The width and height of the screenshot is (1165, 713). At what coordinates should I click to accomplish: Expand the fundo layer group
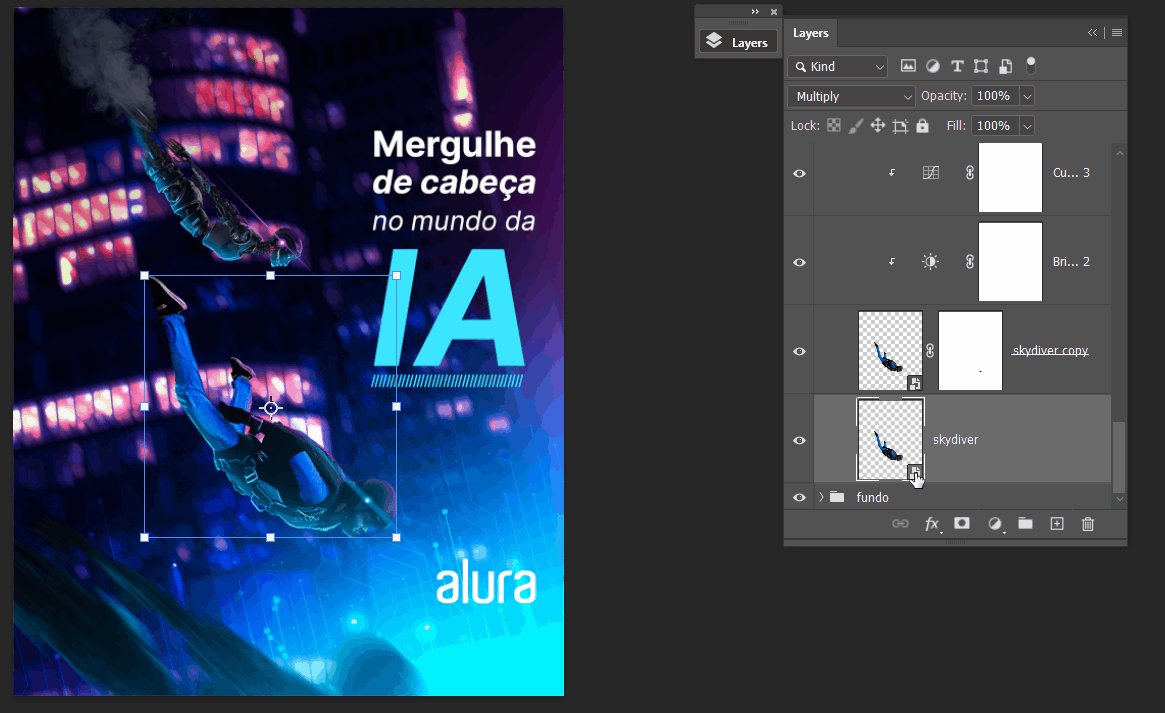pos(821,497)
